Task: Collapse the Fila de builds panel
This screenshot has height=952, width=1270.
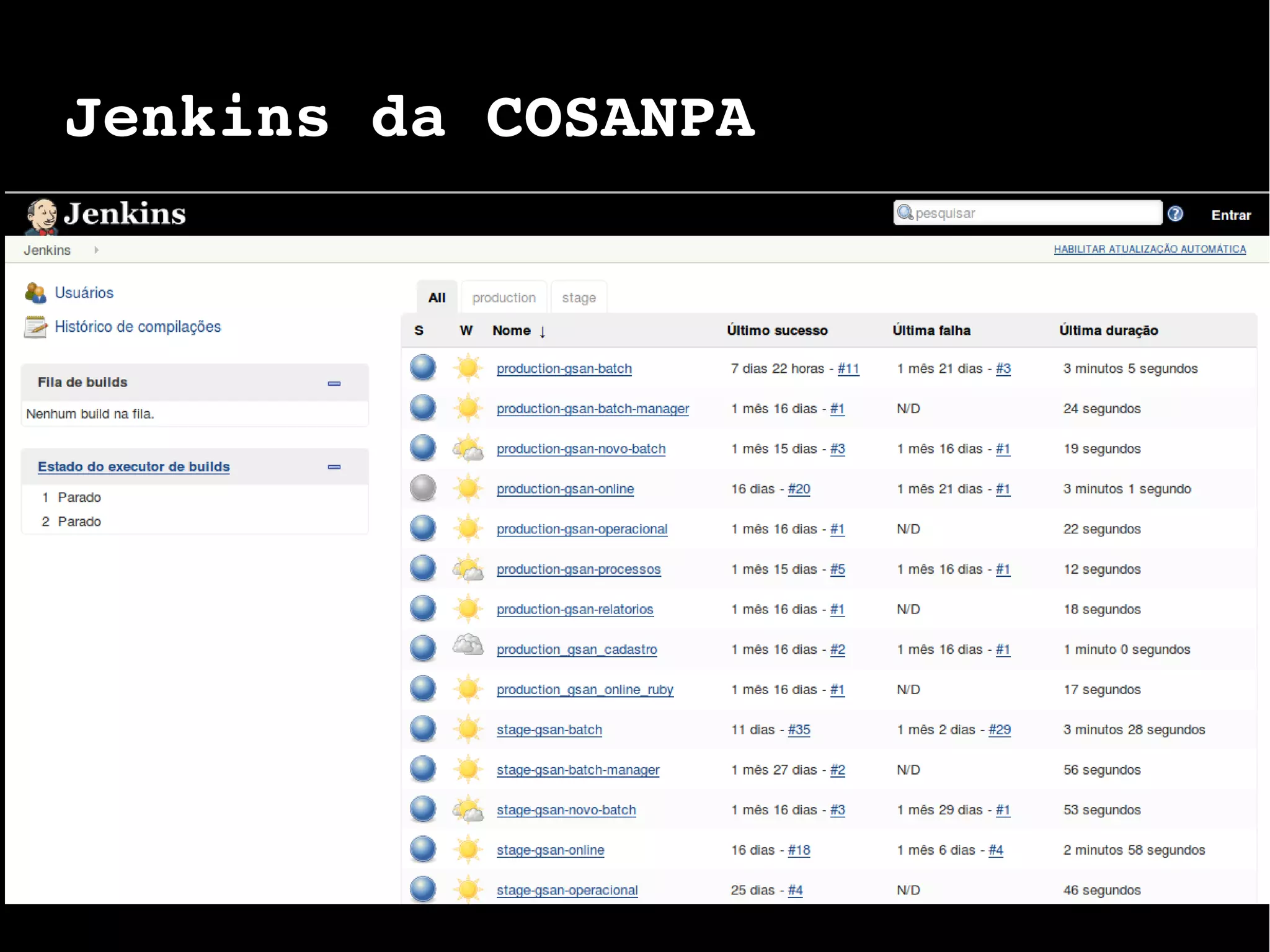Action: point(334,383)
